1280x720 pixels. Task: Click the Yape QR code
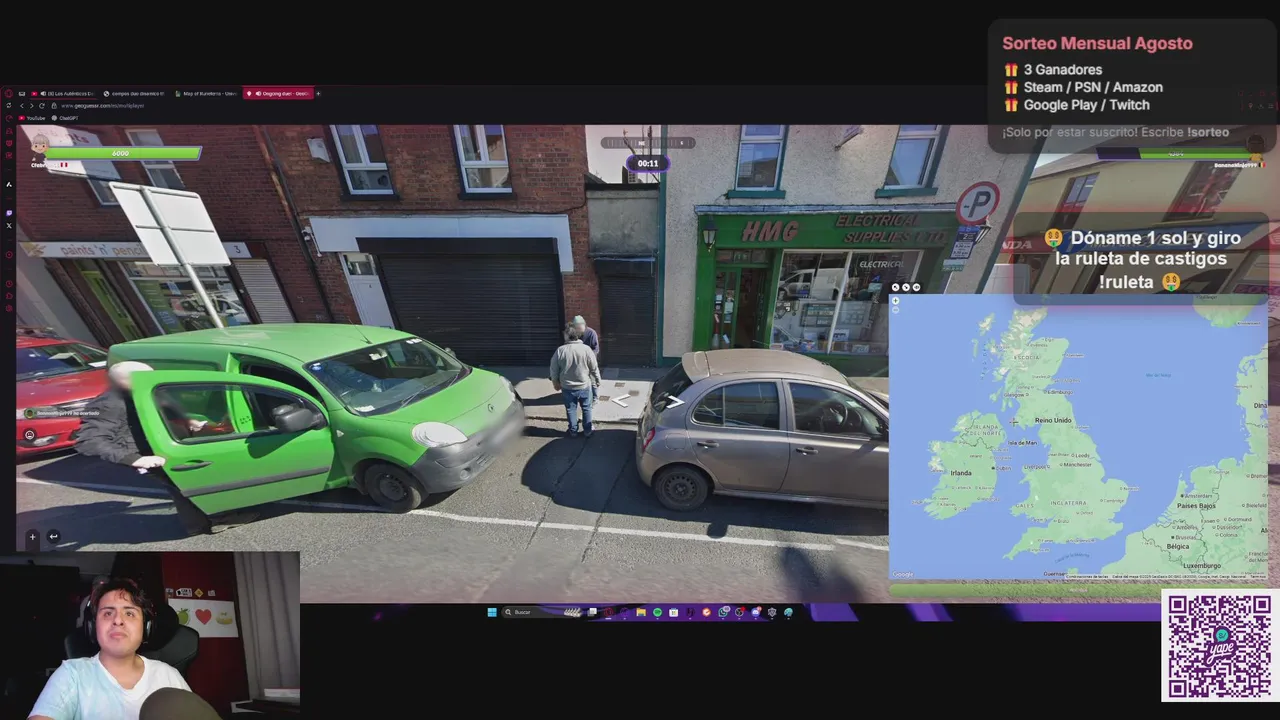click(x=1219, y=646)
